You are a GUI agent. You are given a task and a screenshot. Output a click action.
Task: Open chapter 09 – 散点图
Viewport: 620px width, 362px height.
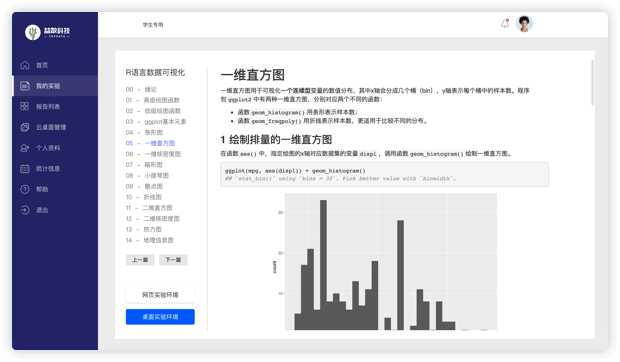pos(144,186)
